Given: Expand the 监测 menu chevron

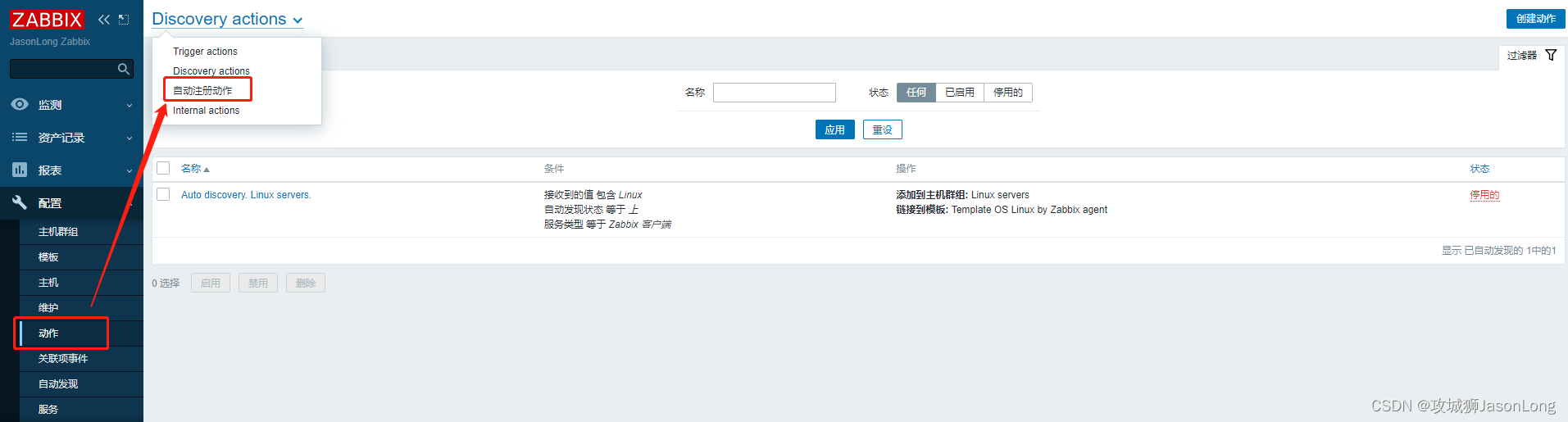Looking at the screenshot, I should pyautogui.click(x=130, y=106).
